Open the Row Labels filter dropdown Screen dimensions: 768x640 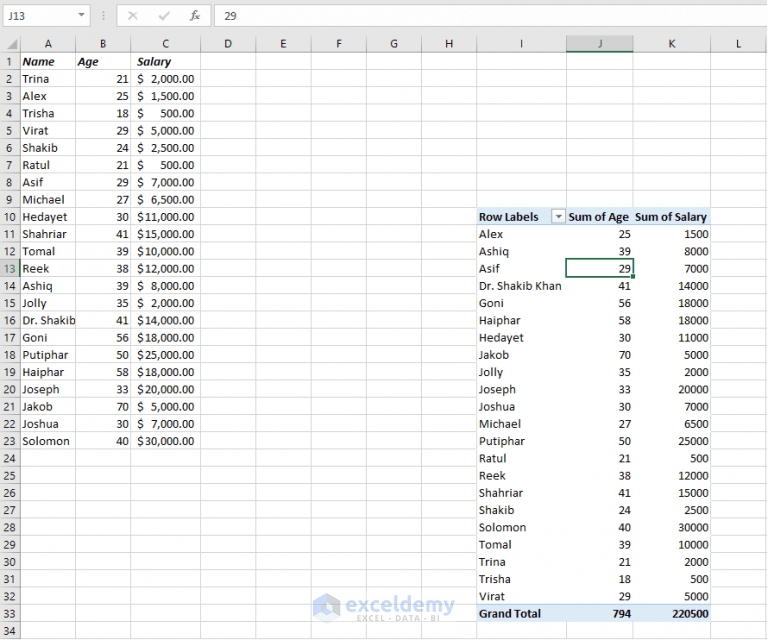(558, 216)
